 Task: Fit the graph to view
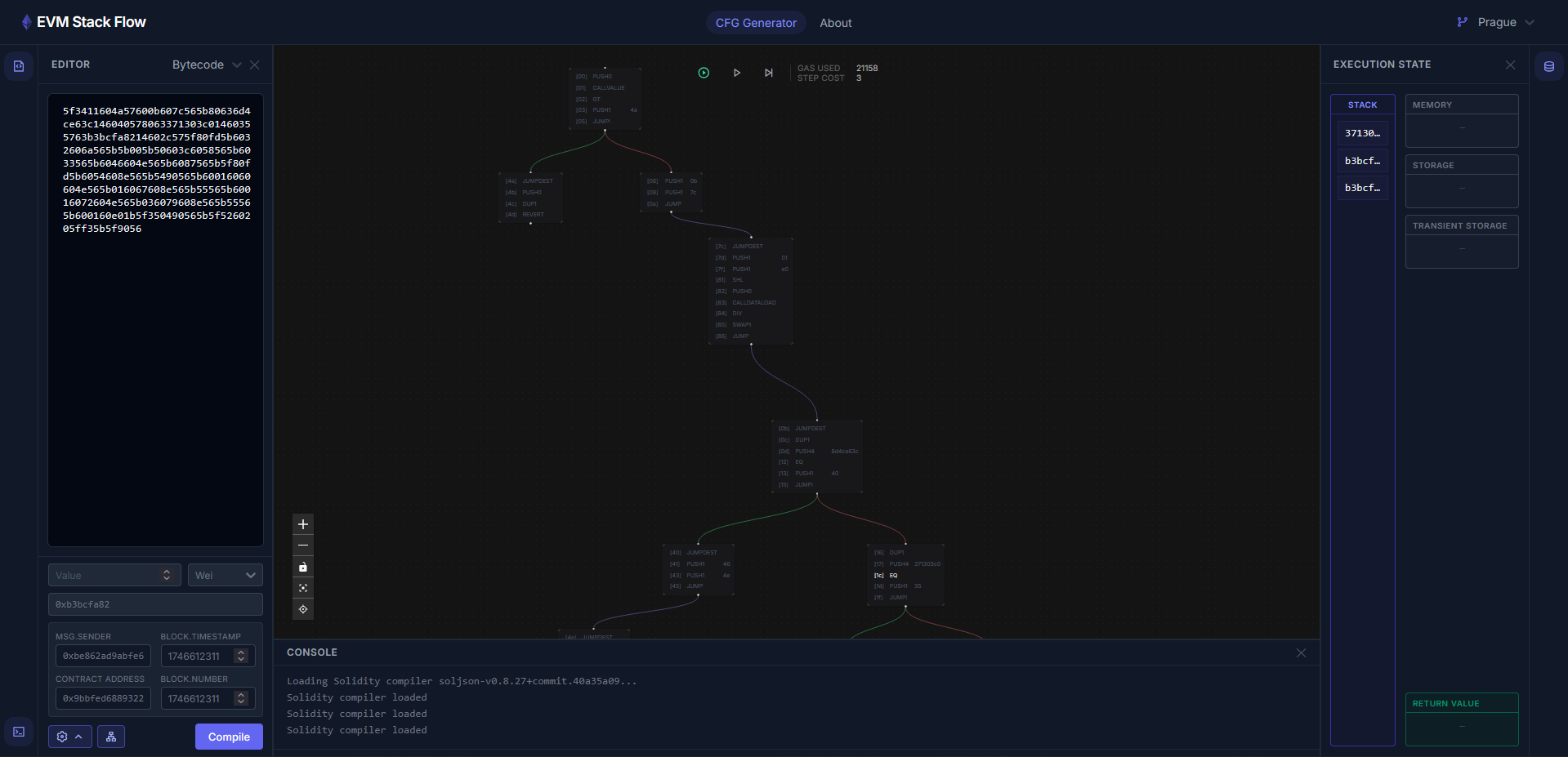(303, 588)
